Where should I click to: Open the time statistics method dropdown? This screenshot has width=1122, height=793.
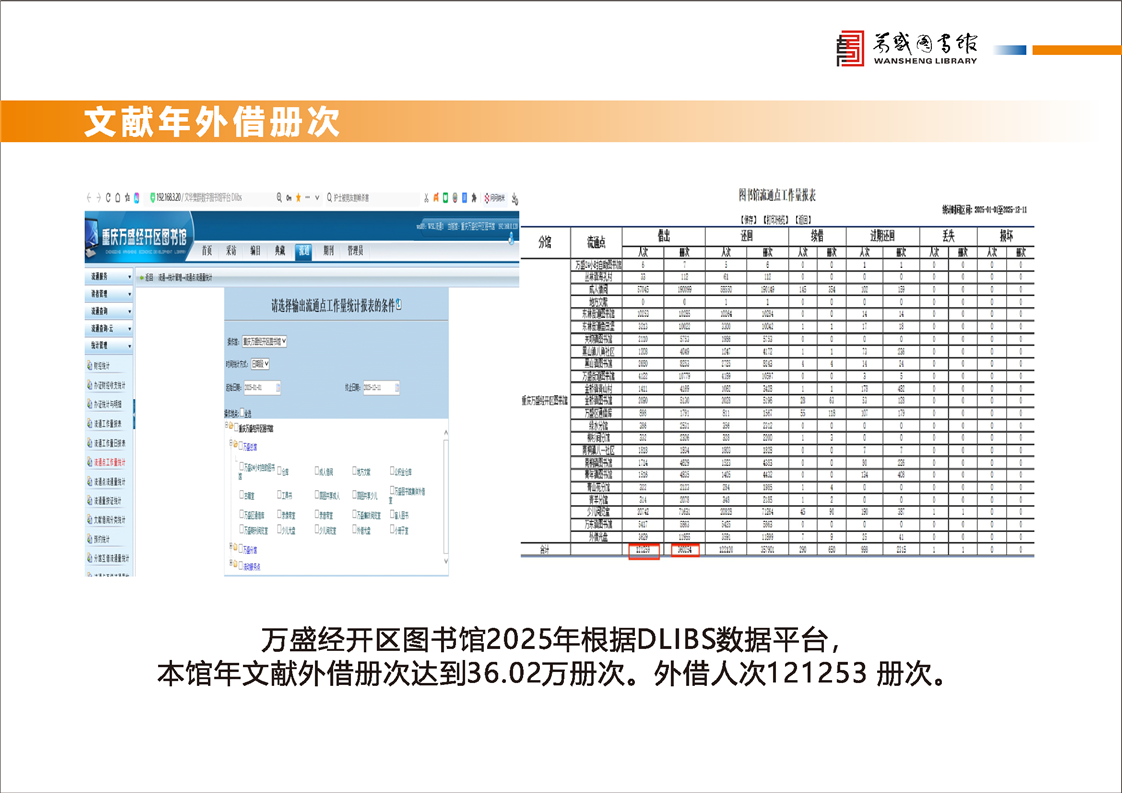click(258, 364)
